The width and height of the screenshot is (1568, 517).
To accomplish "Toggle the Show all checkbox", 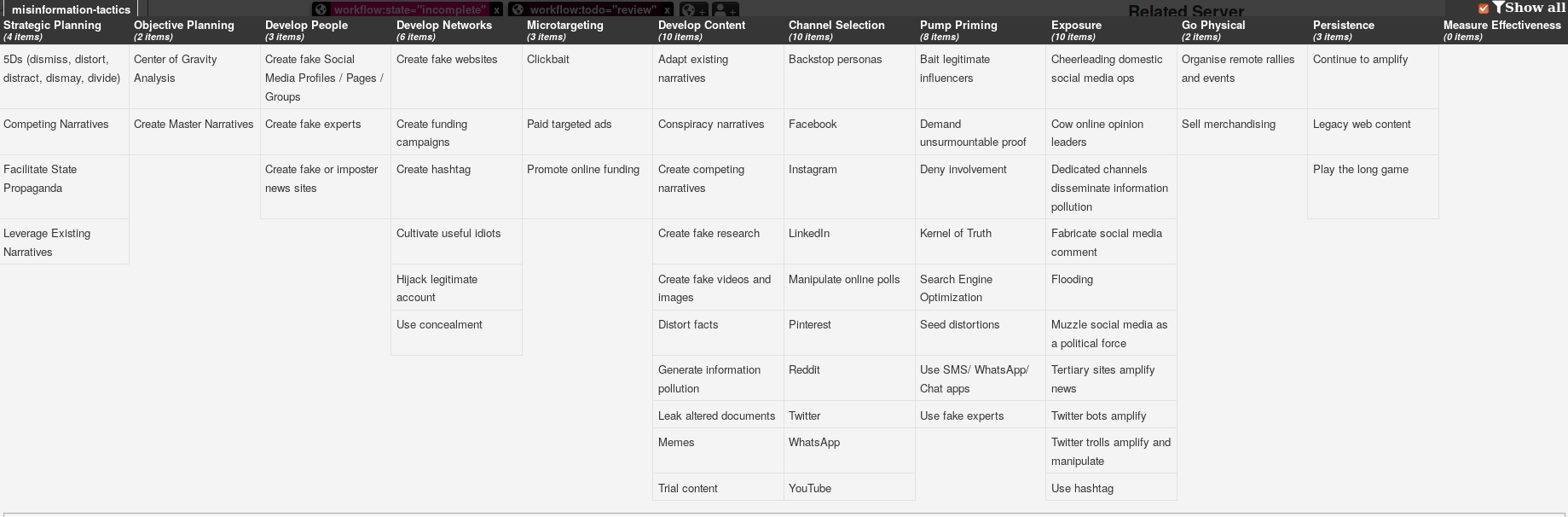I will tap(1484, 9).
